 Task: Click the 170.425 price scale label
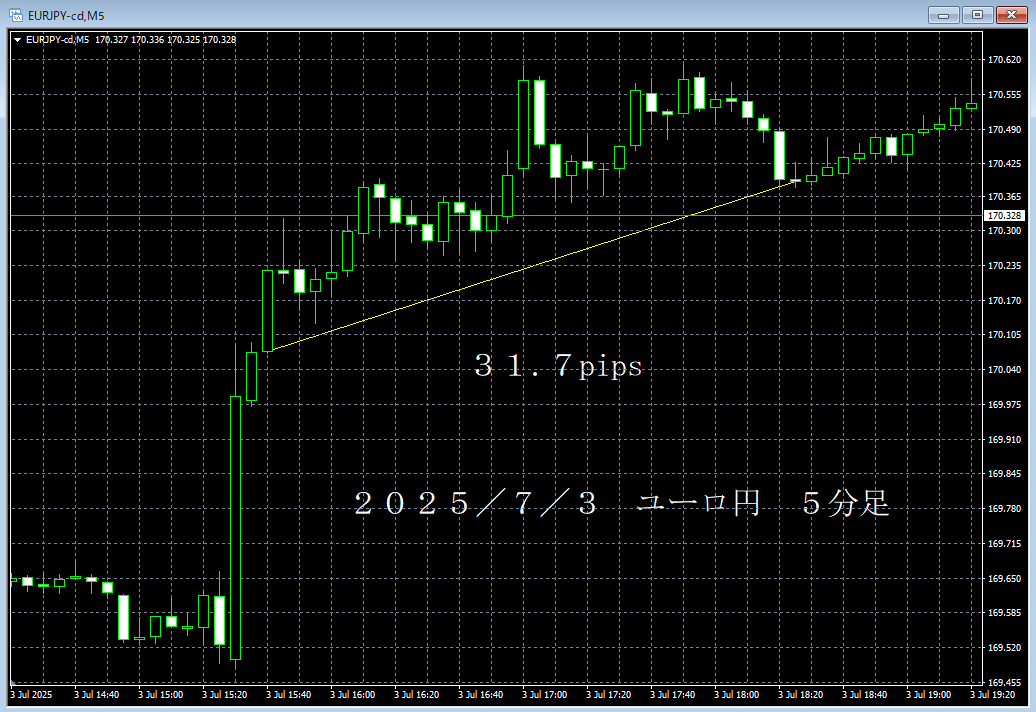coord(1004,163)
